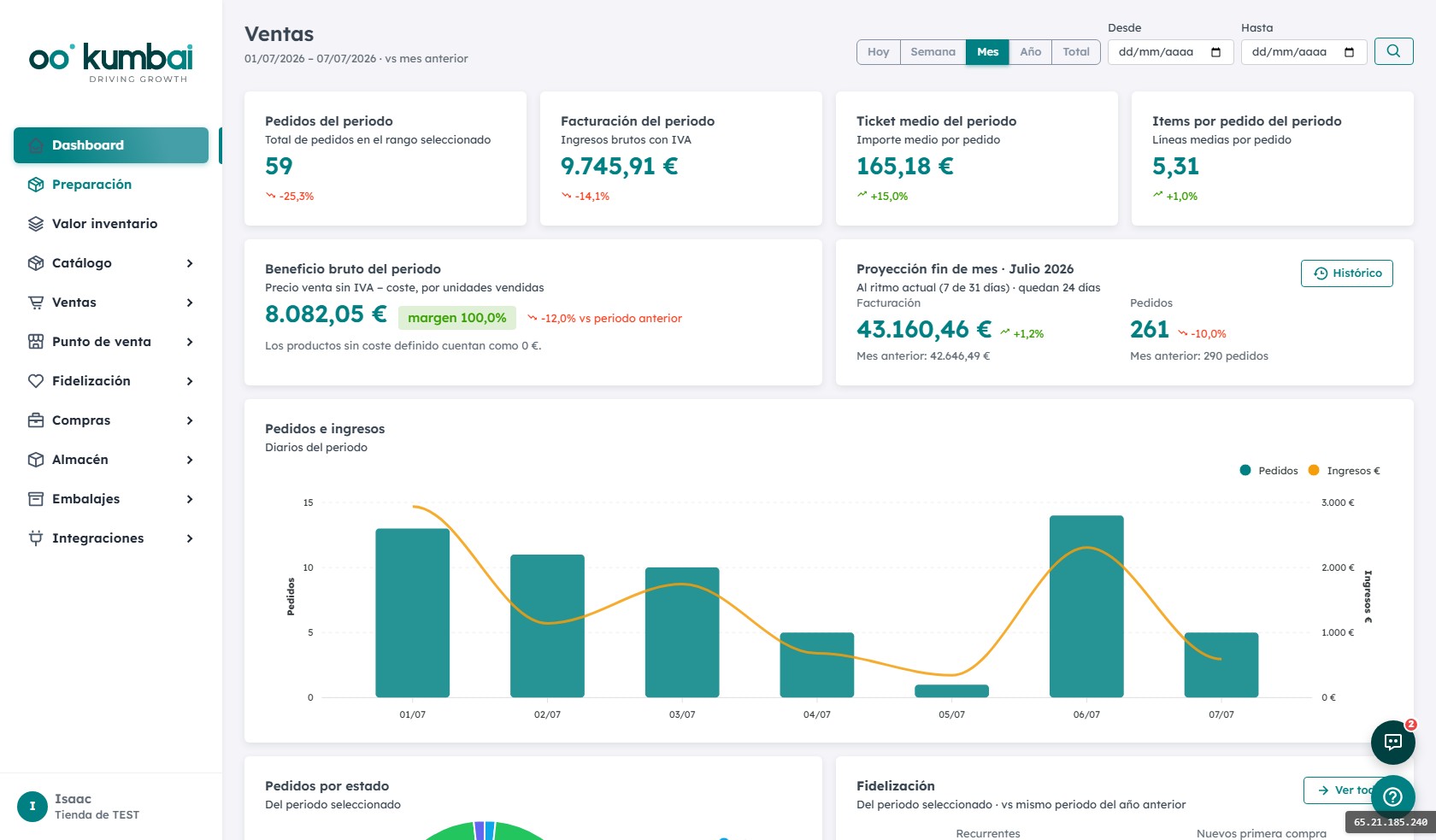
Task: Click the 01/07 bar in chart
Action: pyautogui.click(x=412, y=613)
